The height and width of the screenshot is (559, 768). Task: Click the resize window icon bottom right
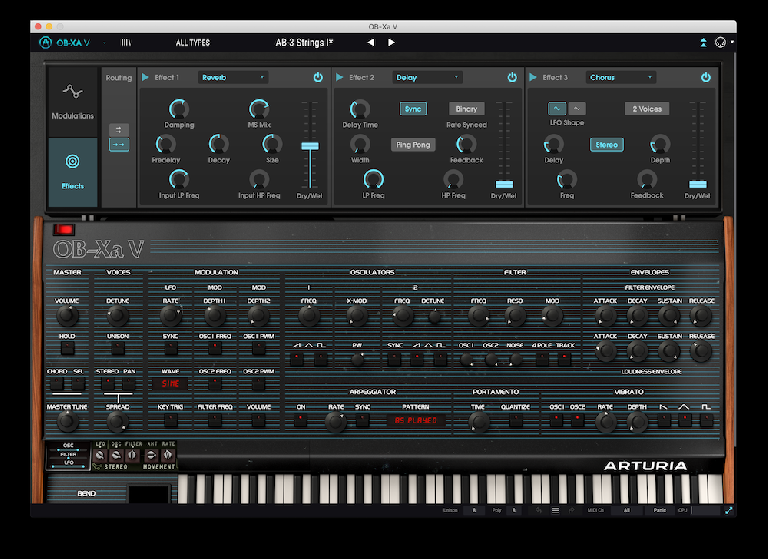728,510
